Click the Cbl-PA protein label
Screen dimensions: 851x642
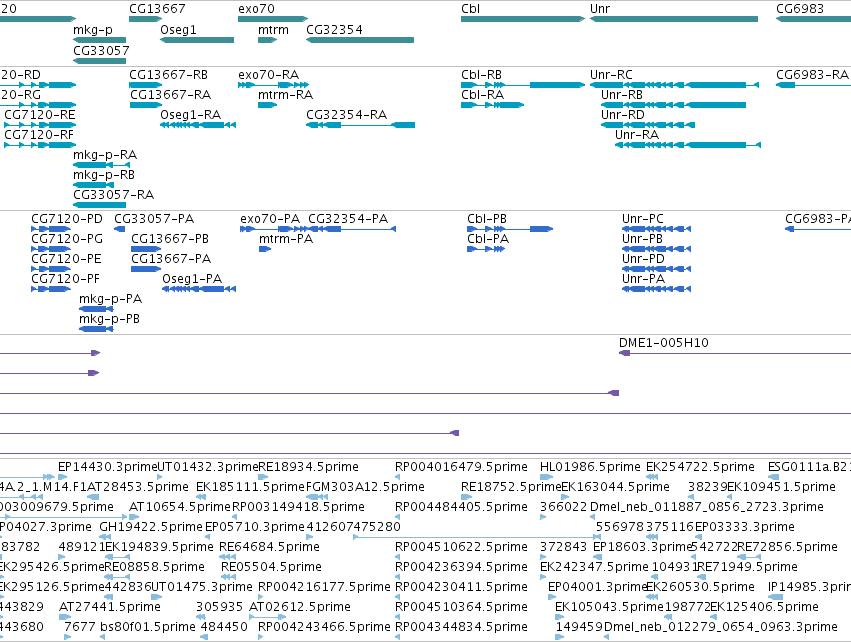point(488,239)
